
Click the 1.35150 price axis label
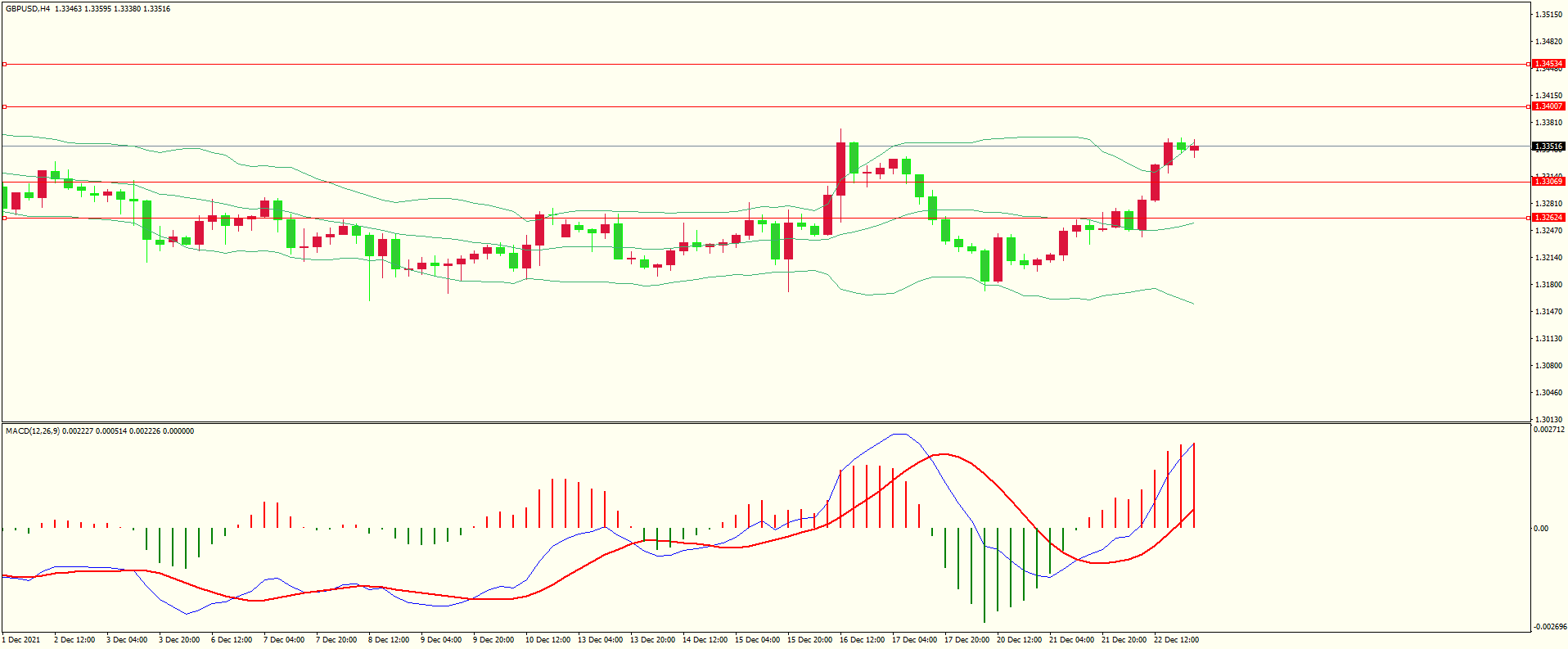pos(1549,15)
